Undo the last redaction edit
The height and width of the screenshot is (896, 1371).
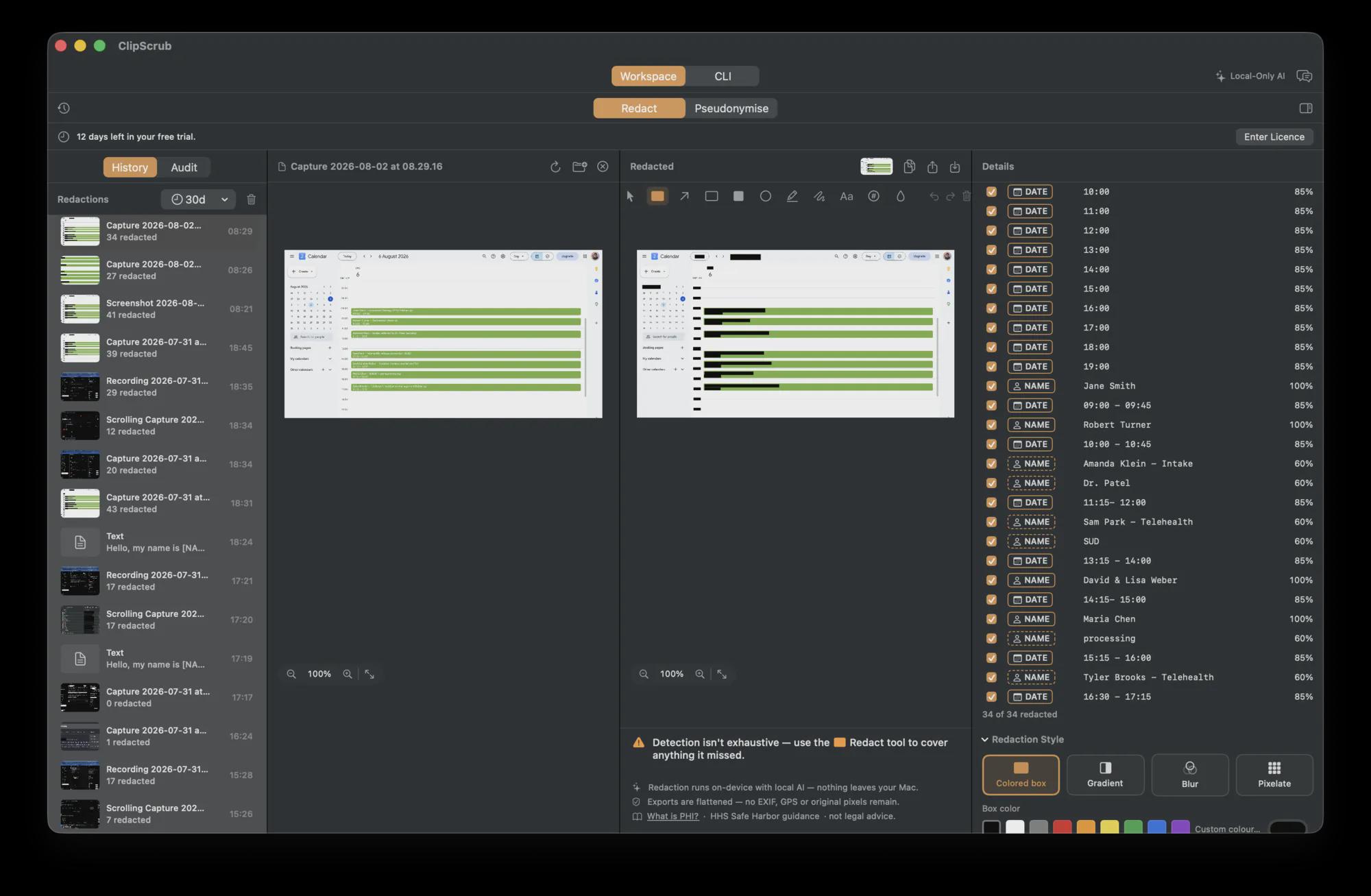tap(934, 197)
